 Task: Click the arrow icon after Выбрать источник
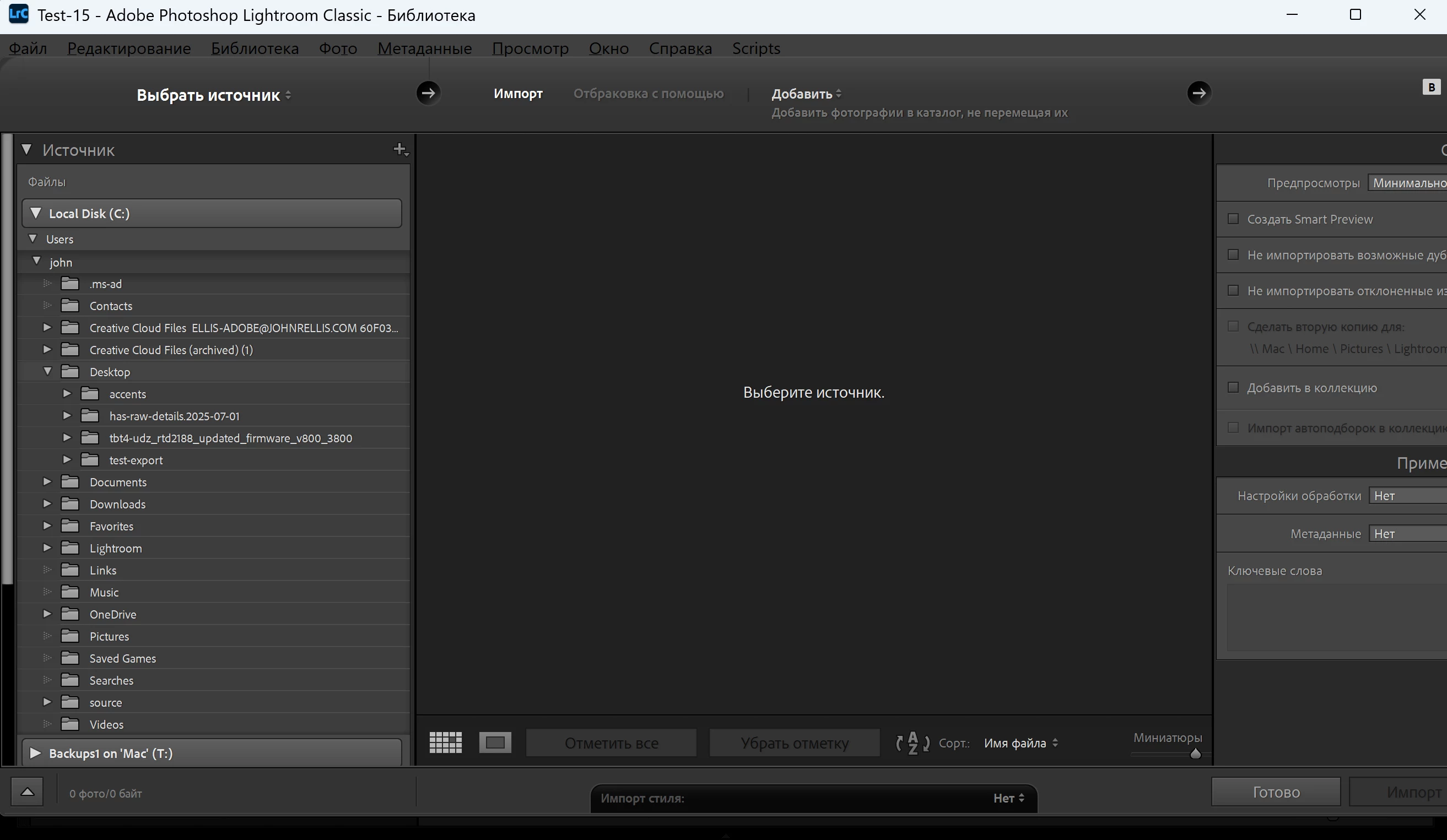428,93
